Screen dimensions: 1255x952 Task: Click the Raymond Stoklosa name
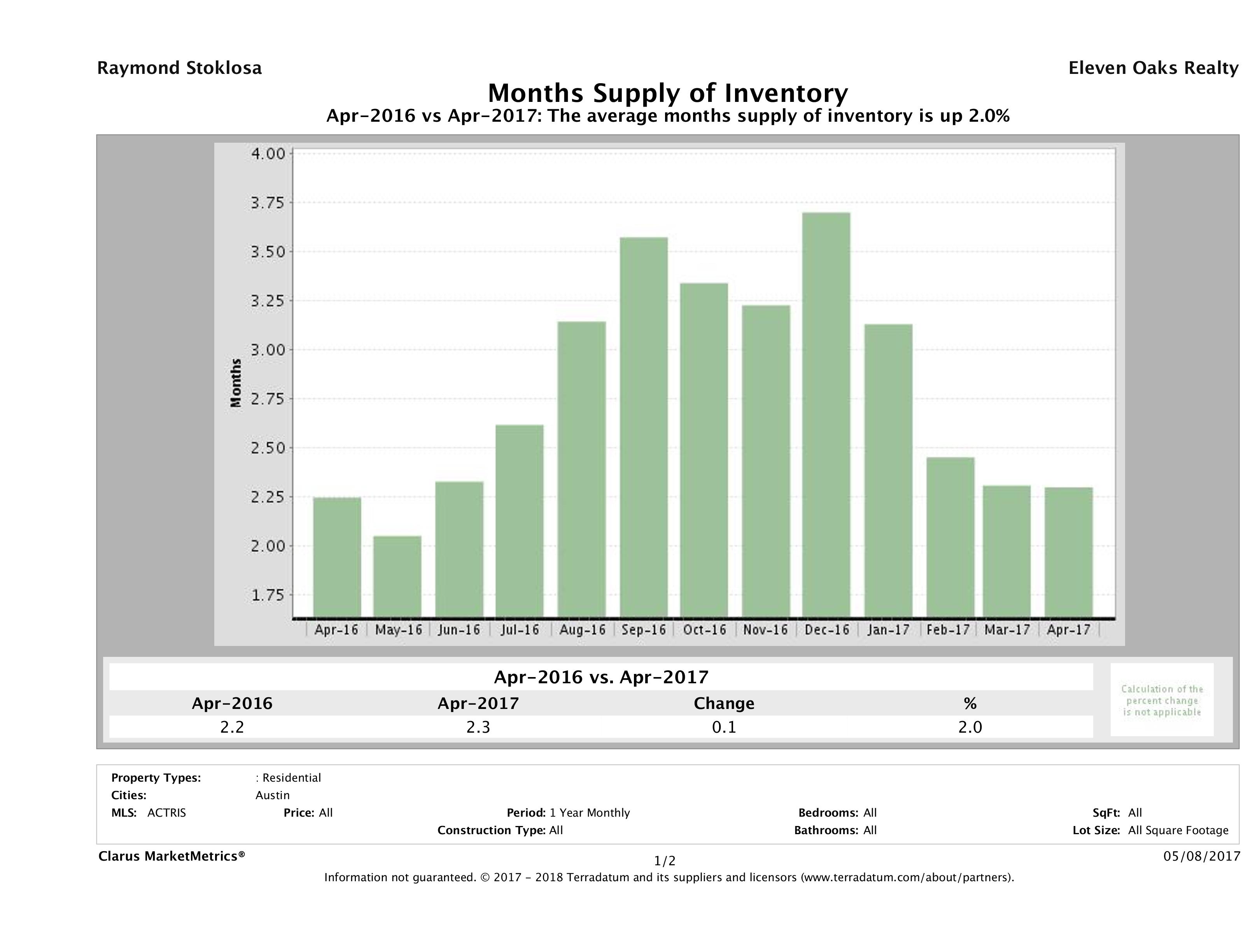[x=179, y=68]
